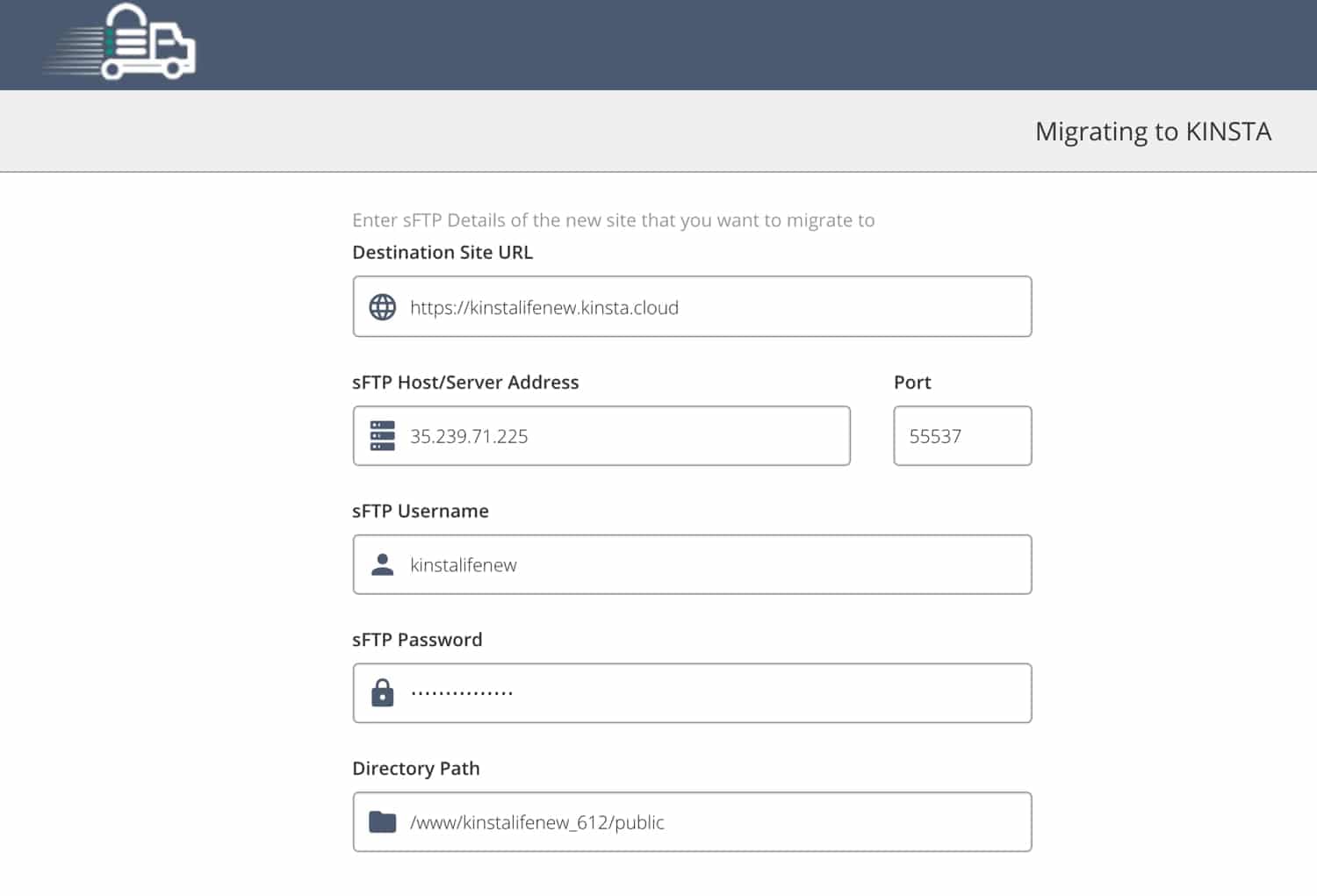This screenshot has height=896, width=1317.
Task: Select the path /www/kinstalifenew_612/public text
Action: pos(537,822)
